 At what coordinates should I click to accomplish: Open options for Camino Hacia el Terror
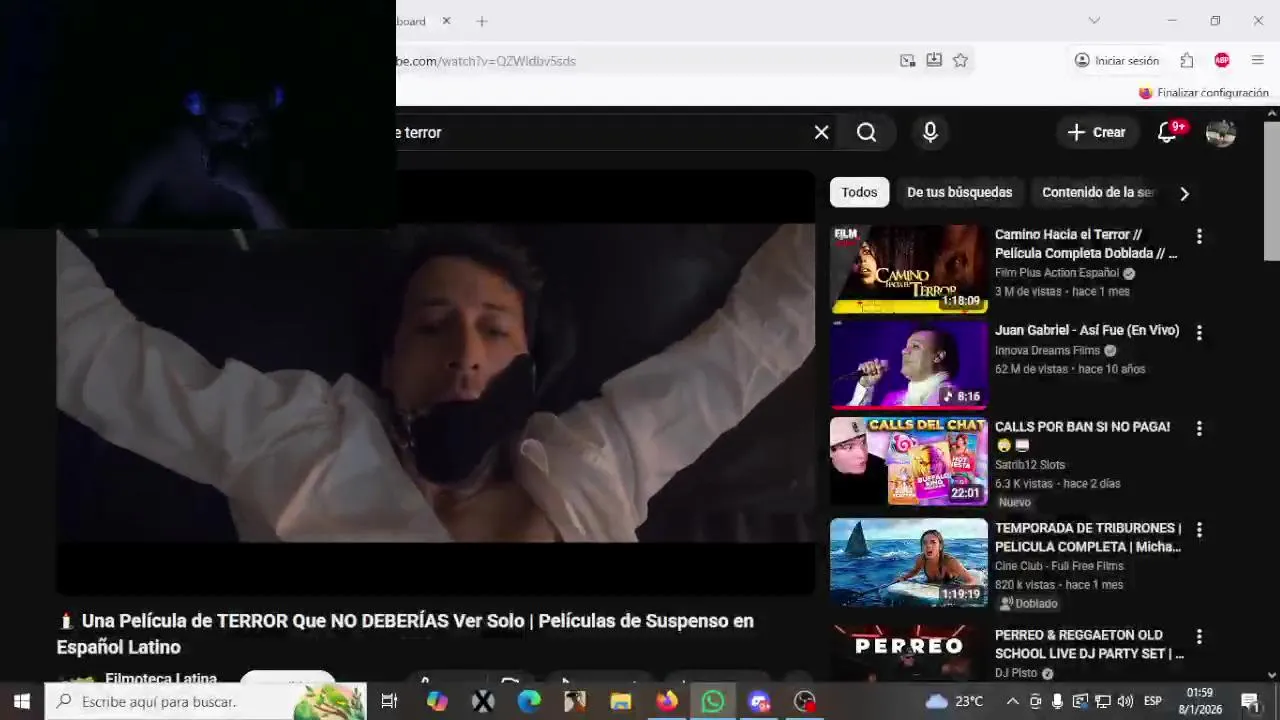[x=1199, y=236]
